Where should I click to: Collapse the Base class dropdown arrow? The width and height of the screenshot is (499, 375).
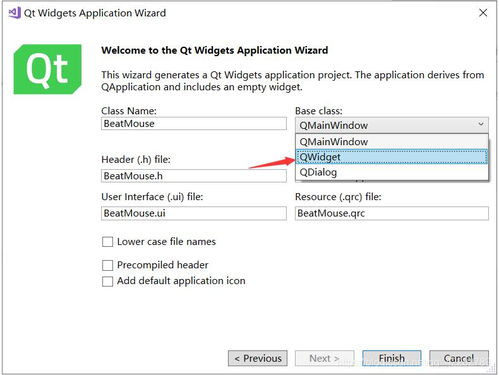(x=481, y=124)
